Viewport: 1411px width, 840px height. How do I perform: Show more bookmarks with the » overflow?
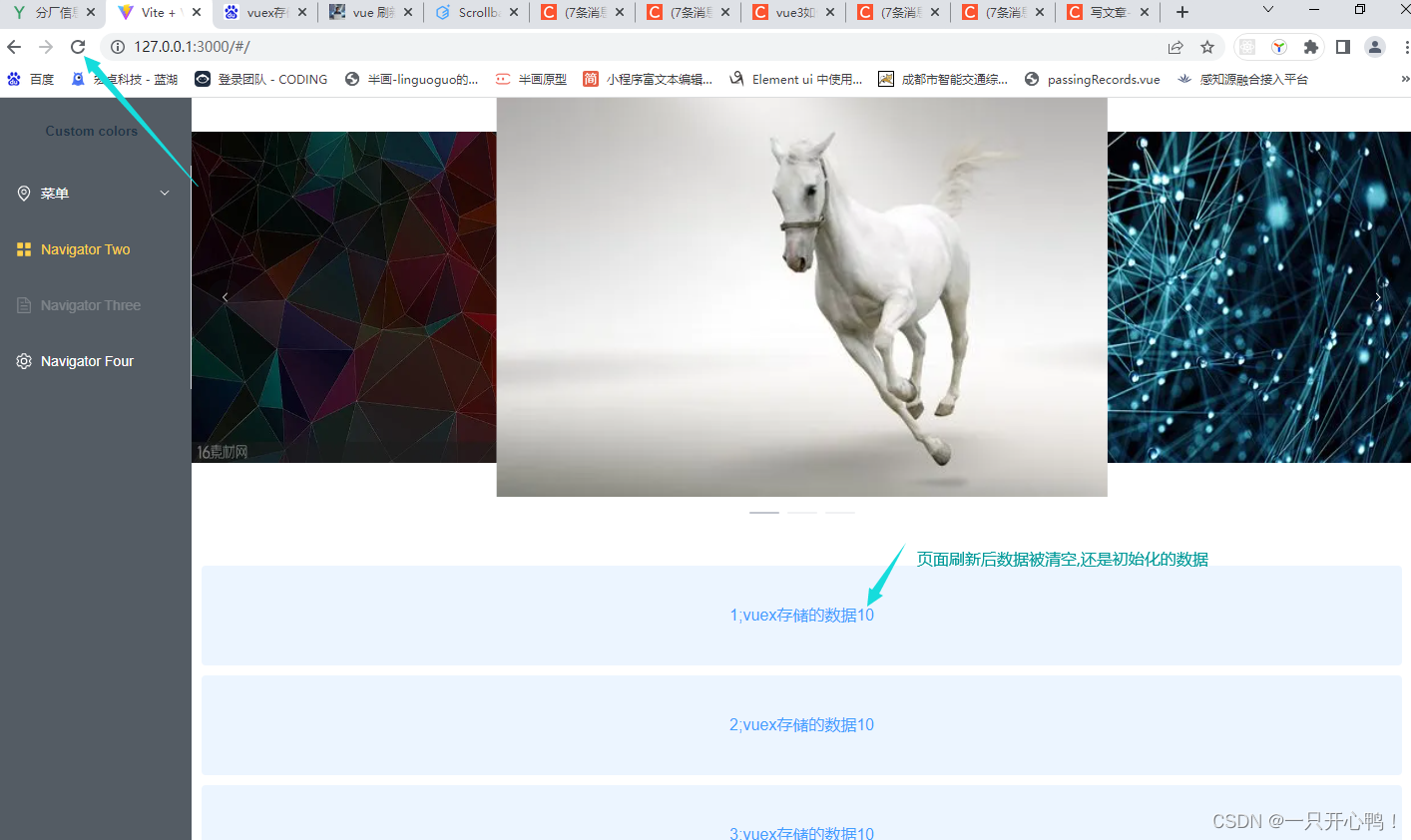[x=1405, y=79]
